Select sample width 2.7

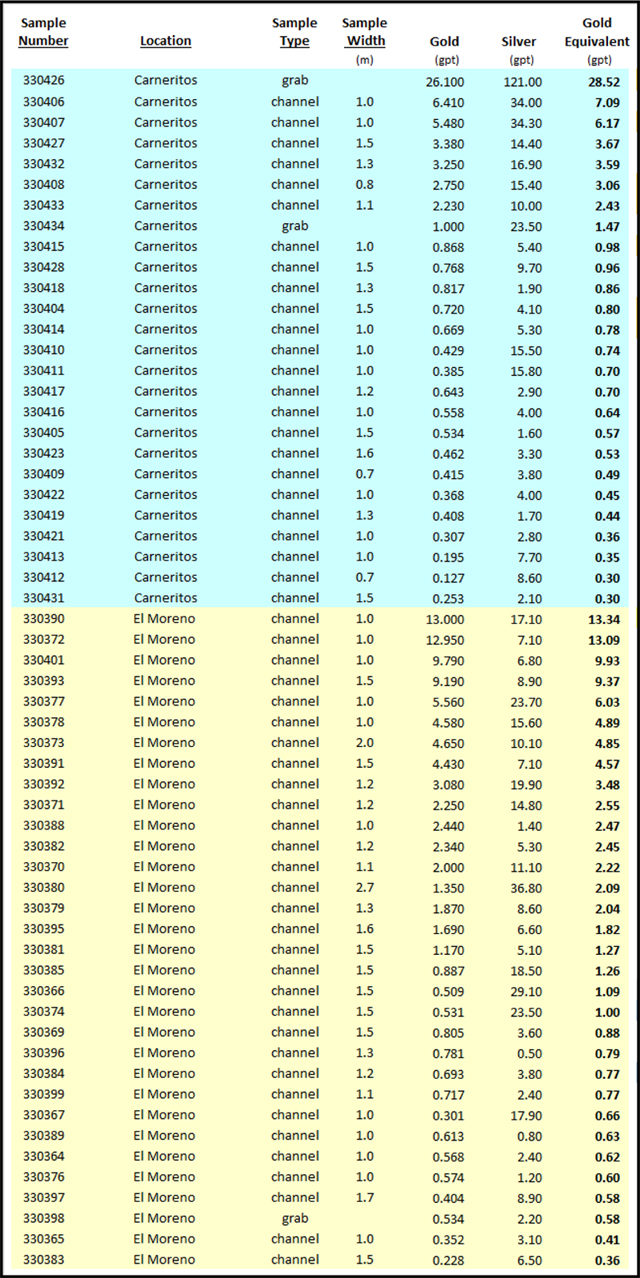tap(365, 887)
